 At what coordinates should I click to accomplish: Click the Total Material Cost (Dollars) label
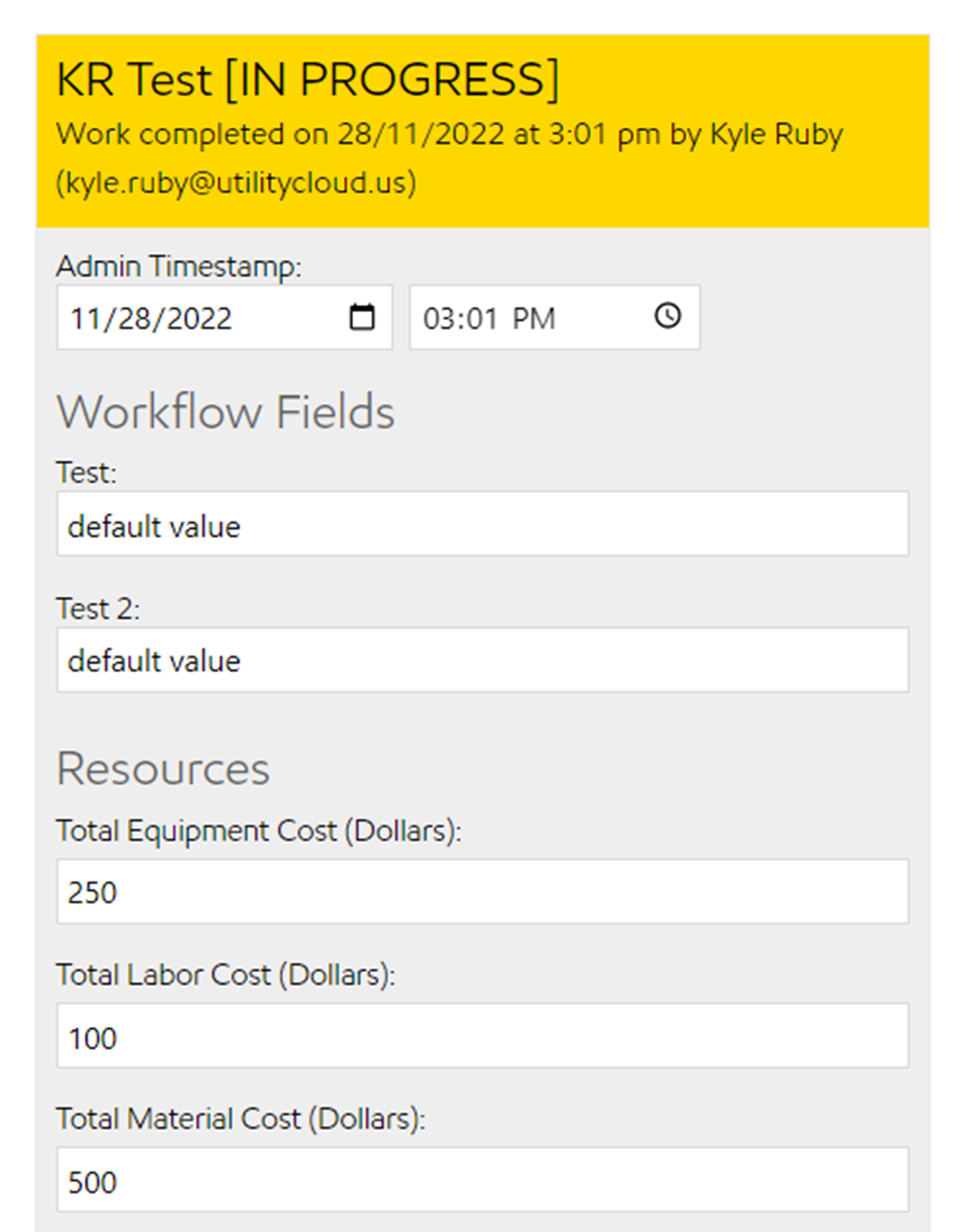click(240, 1119)
